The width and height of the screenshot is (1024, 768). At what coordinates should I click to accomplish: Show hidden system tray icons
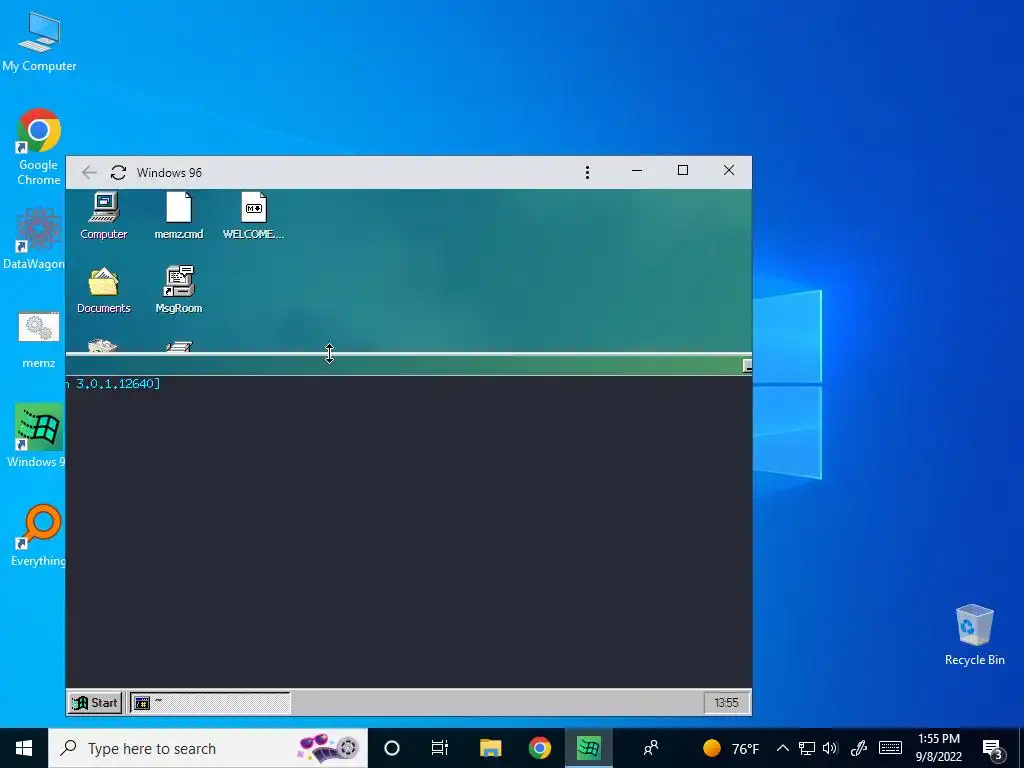783,748
